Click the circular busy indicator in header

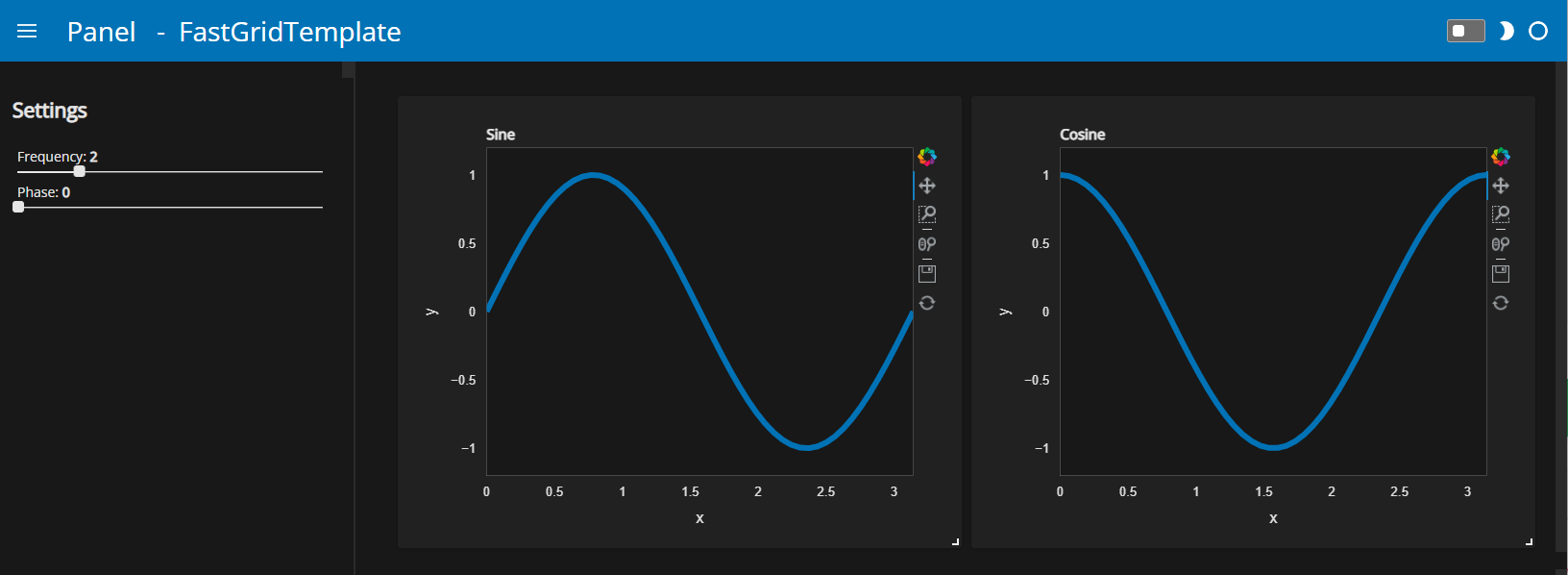click(1538, 32)
